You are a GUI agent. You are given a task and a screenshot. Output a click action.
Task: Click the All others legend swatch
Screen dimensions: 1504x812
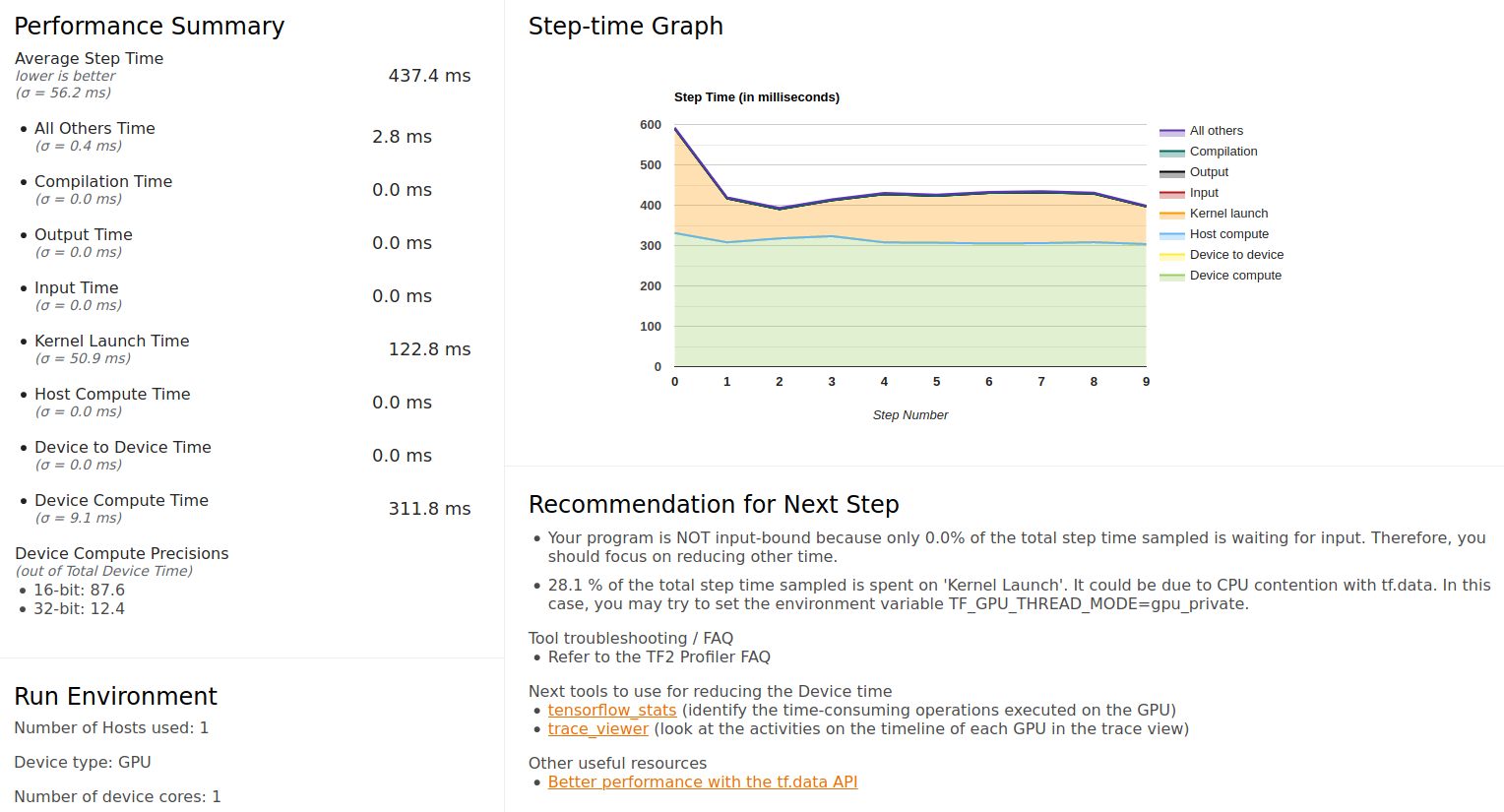(1171, 131)
